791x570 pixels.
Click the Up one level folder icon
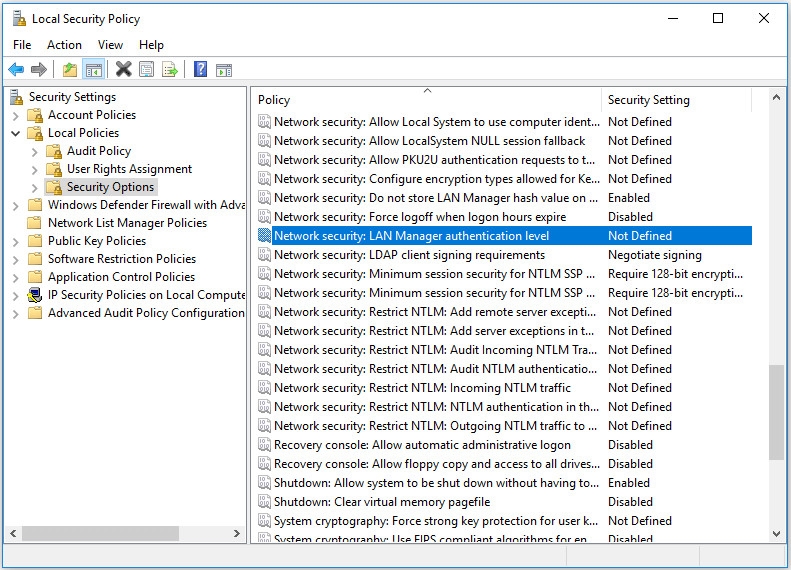click(x=70, y=69)
